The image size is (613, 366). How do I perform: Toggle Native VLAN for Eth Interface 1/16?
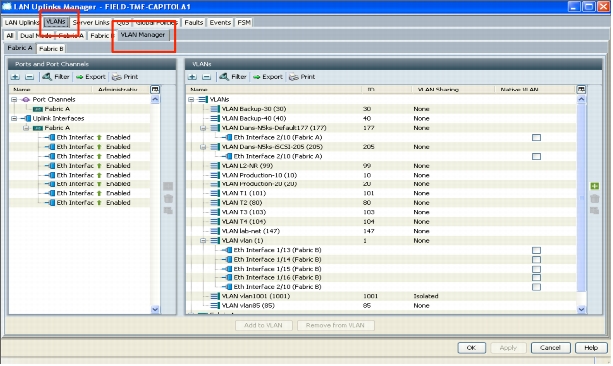click(x=536, y=278)
